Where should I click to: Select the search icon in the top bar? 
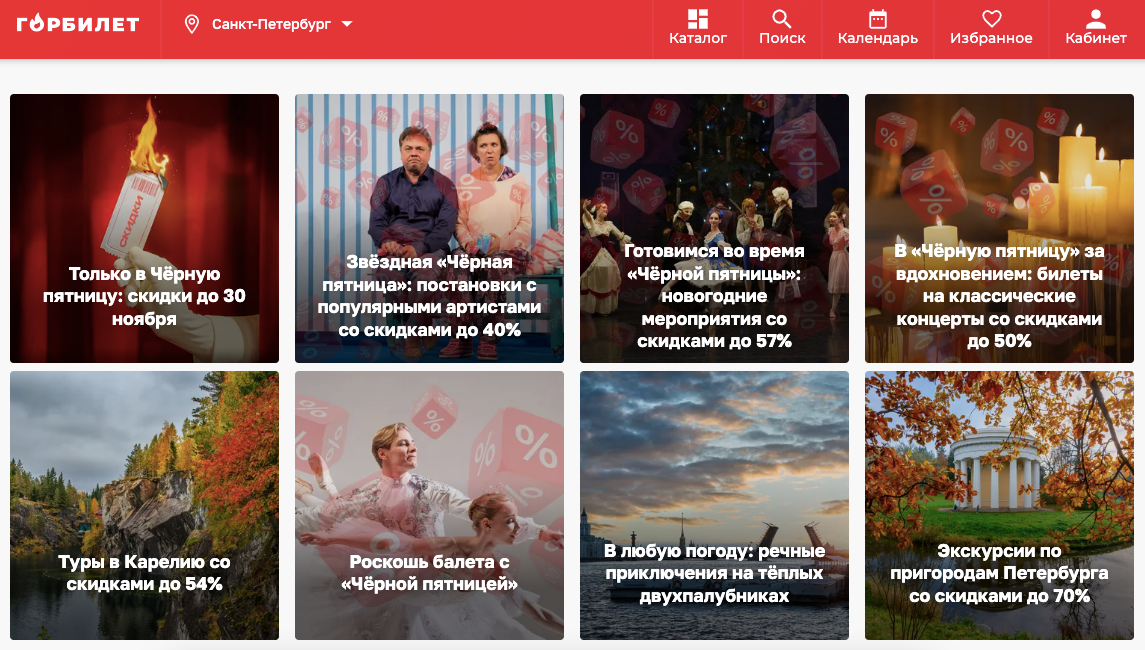click(x=781, y=17)
